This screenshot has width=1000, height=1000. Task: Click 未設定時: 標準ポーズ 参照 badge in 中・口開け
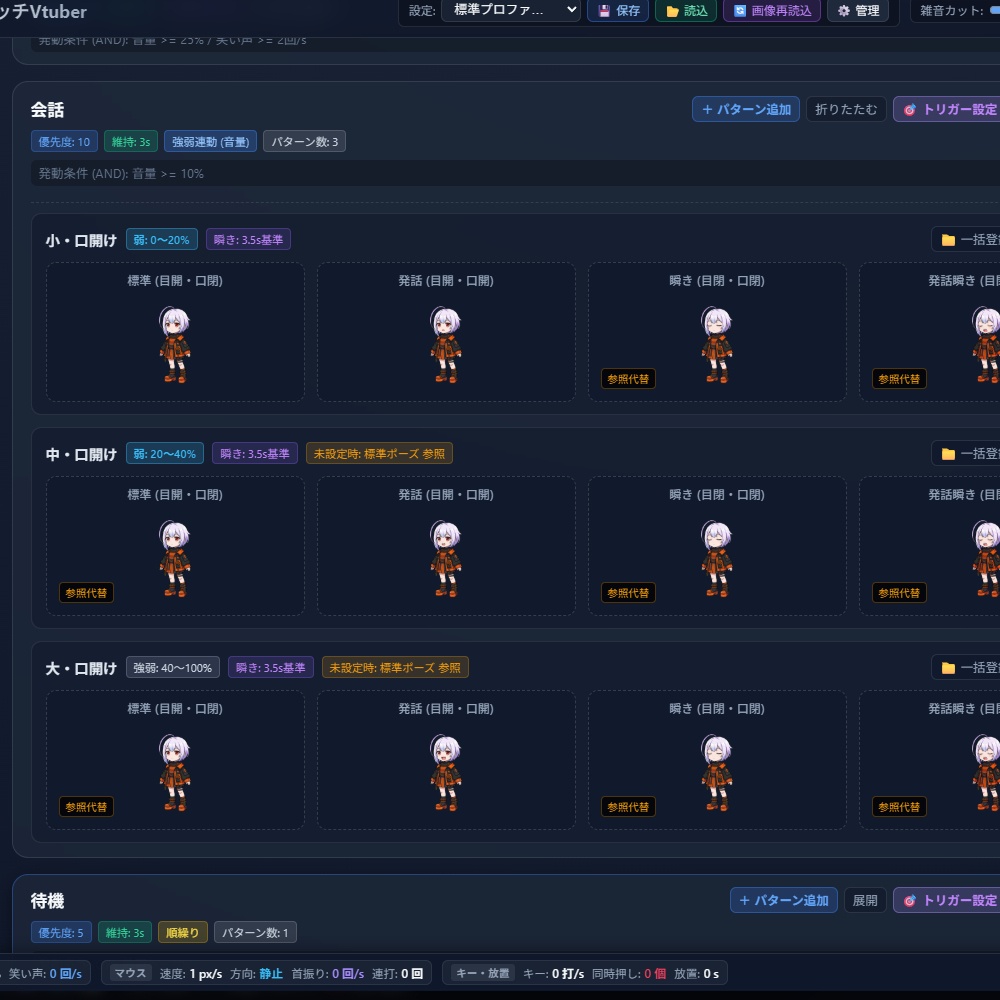[379, 454]
